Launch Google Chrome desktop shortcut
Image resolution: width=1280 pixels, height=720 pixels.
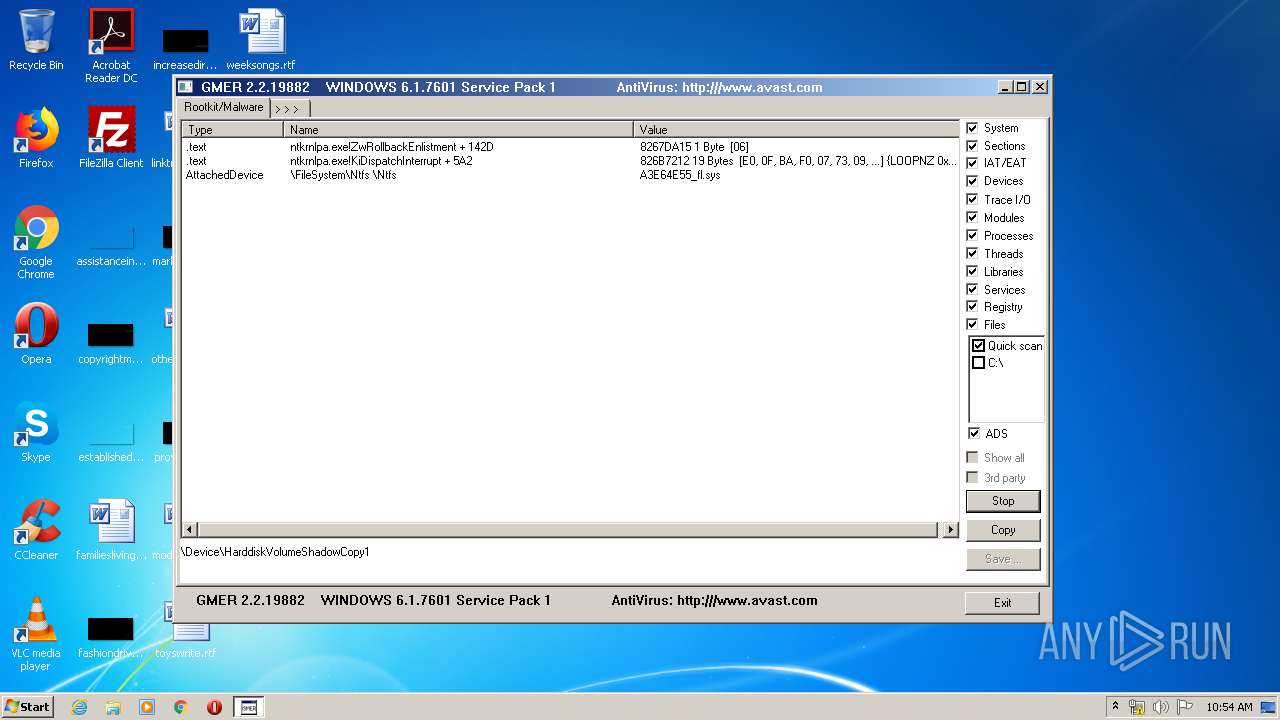coord(36,242)
